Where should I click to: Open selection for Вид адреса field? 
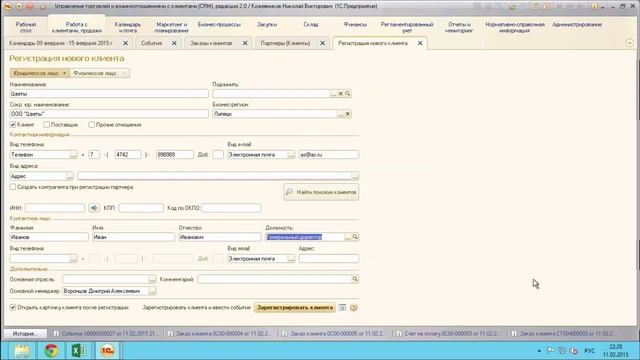(70, 176)
